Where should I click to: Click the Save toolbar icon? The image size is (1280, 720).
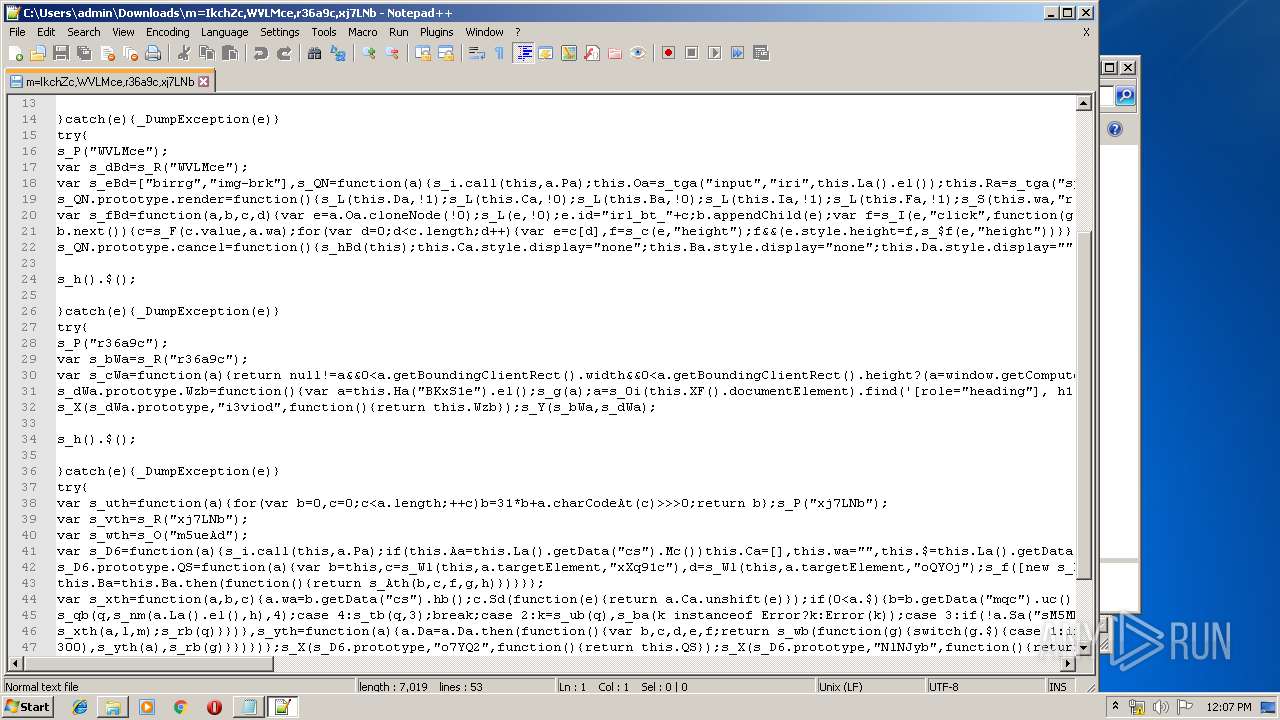pyautogui.click(x=61, y=53)
